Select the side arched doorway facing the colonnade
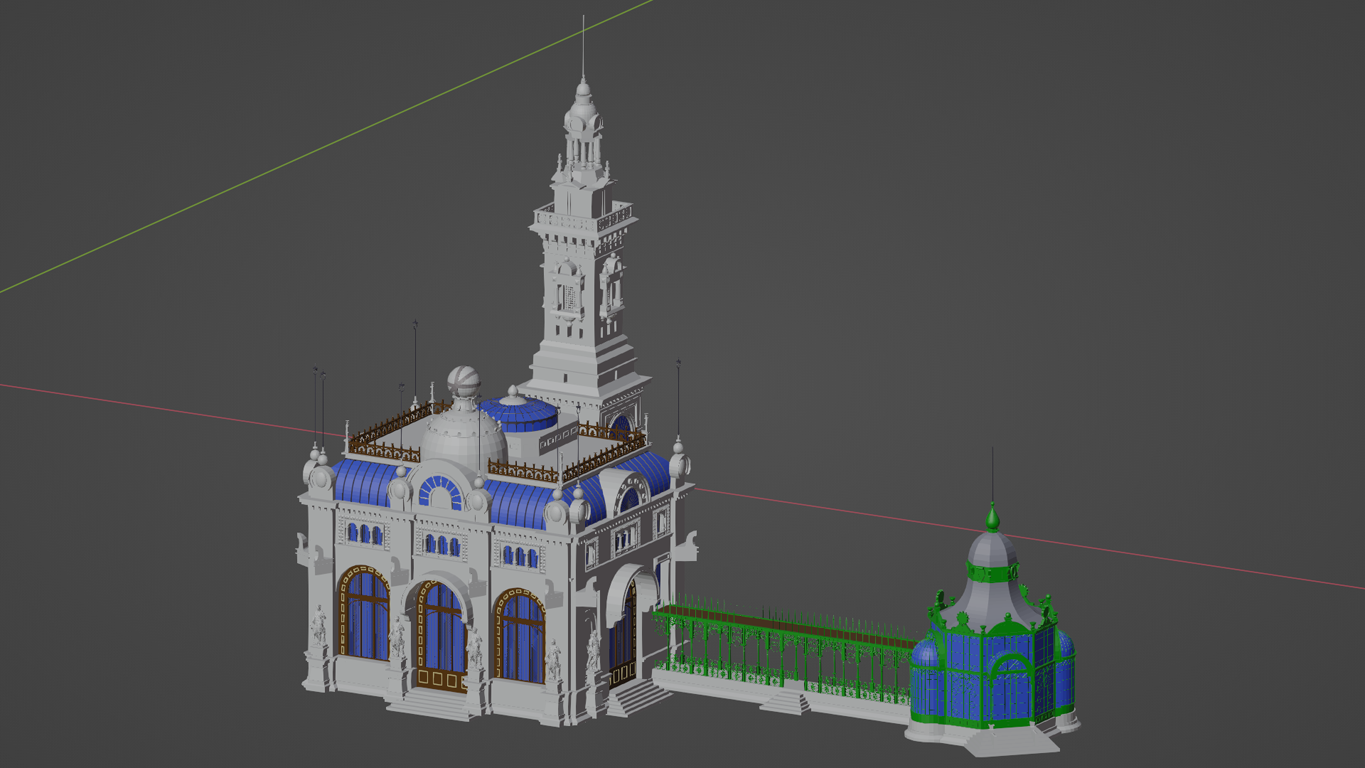Screen dimensions: 1365x768 click(627, 630)
